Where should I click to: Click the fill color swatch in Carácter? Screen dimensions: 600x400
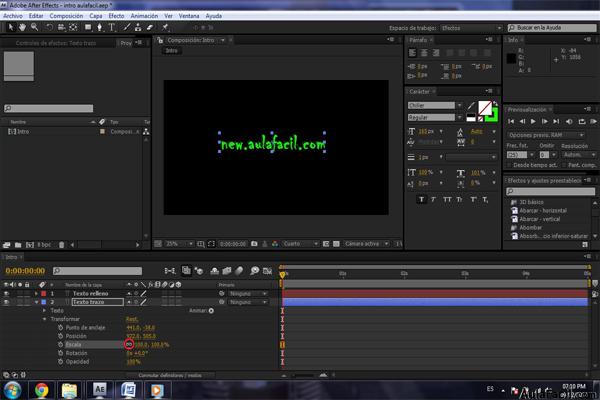pos(484,108)
